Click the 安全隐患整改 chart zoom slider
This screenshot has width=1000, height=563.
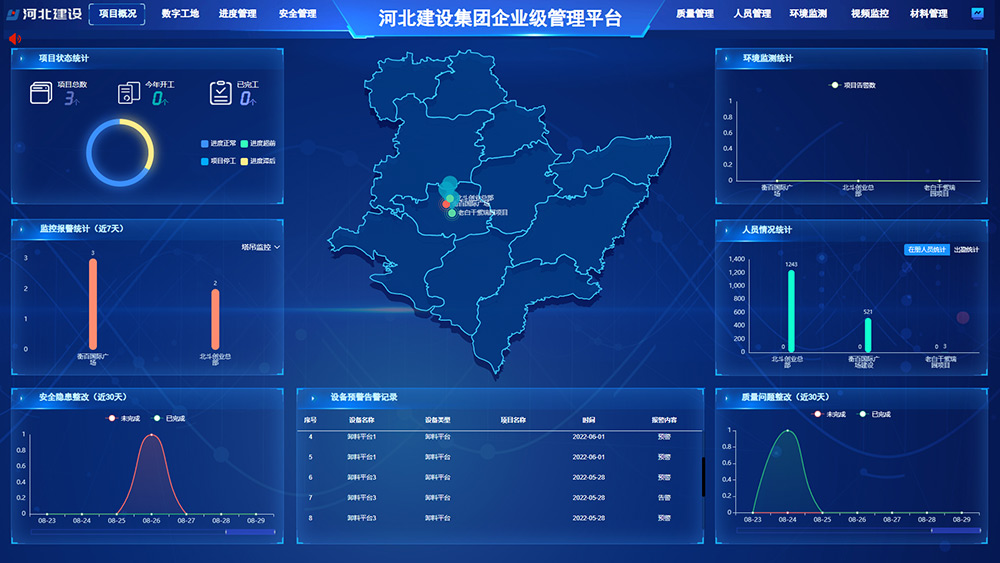point(249,532)
